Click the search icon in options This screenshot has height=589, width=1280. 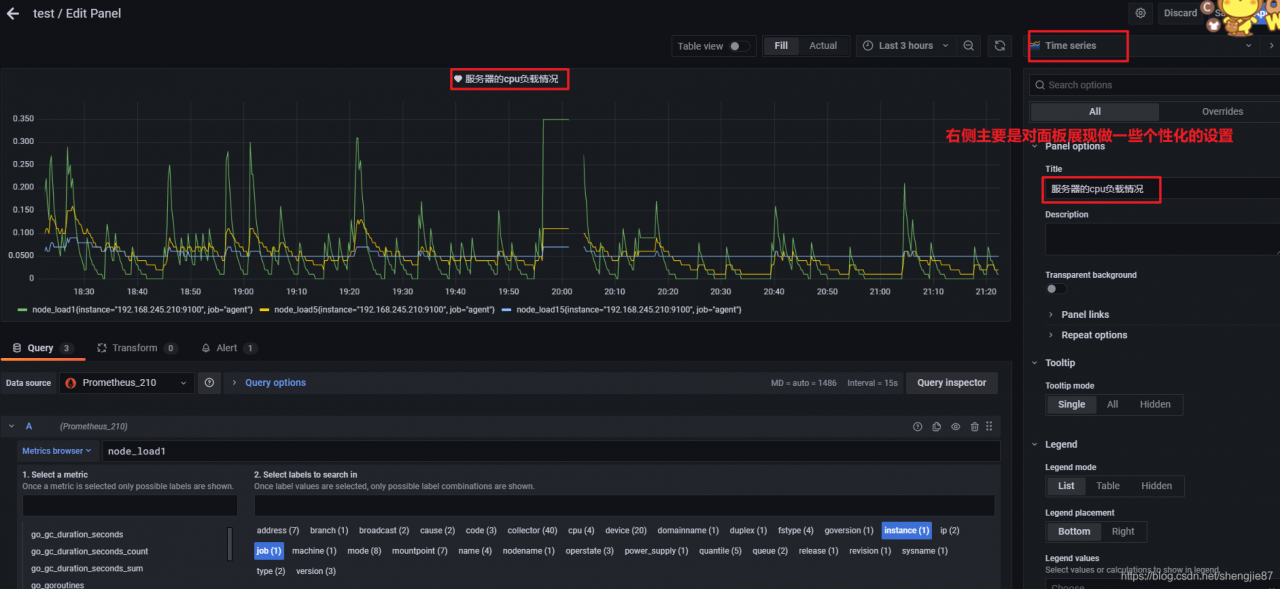pos(1040,86)
